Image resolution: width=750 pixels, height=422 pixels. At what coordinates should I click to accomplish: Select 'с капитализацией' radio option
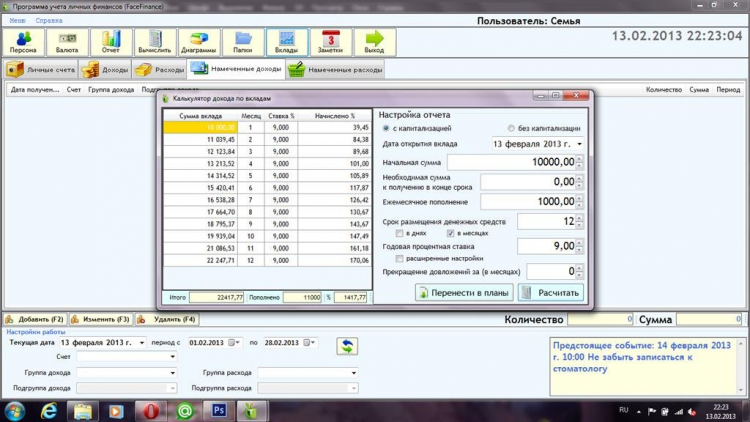[386, 128]
